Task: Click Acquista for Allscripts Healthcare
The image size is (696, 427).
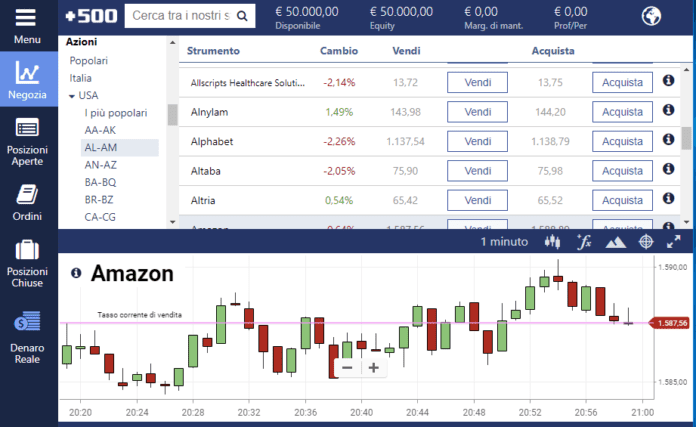Action: tap(622, 83)
